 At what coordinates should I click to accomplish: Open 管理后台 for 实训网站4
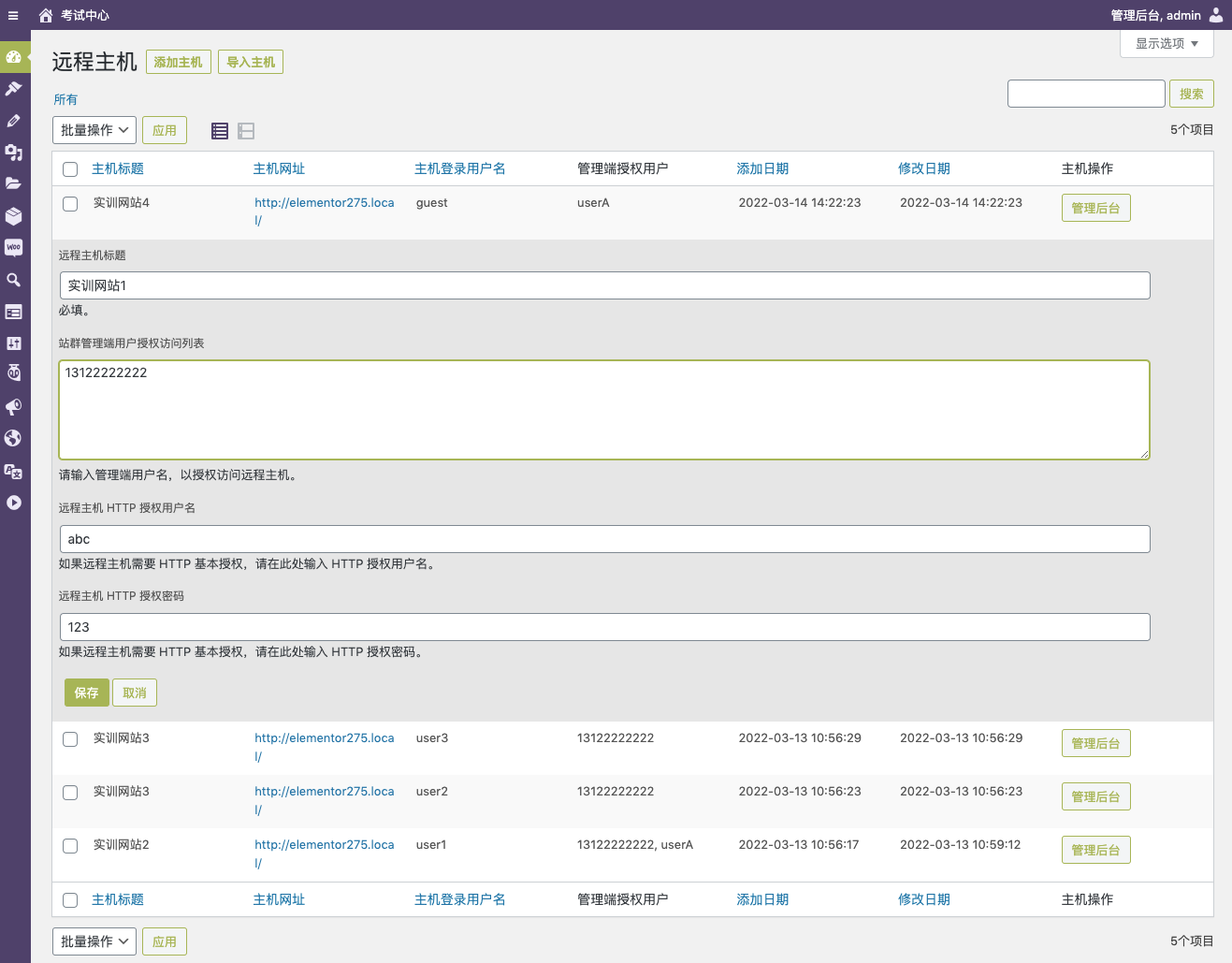(x=1096, y=208)
